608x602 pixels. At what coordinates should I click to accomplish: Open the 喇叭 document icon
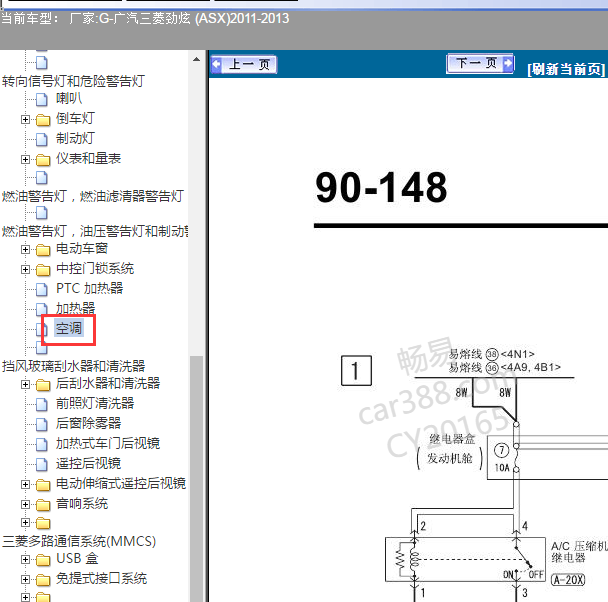(42, 99)
